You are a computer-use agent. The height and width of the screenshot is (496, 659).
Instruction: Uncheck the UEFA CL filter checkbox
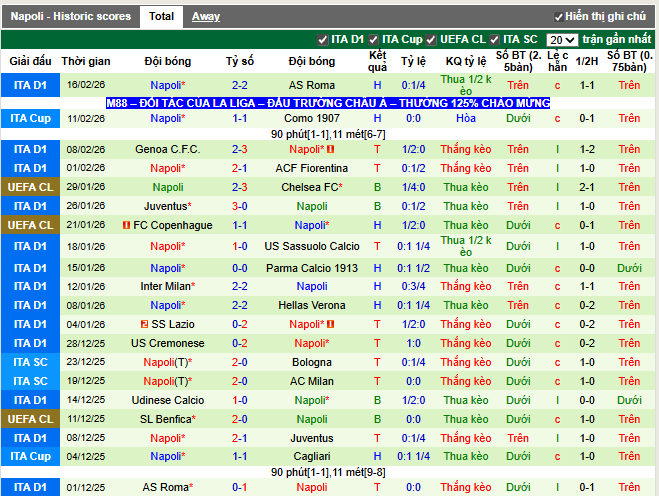click(431, 40)
